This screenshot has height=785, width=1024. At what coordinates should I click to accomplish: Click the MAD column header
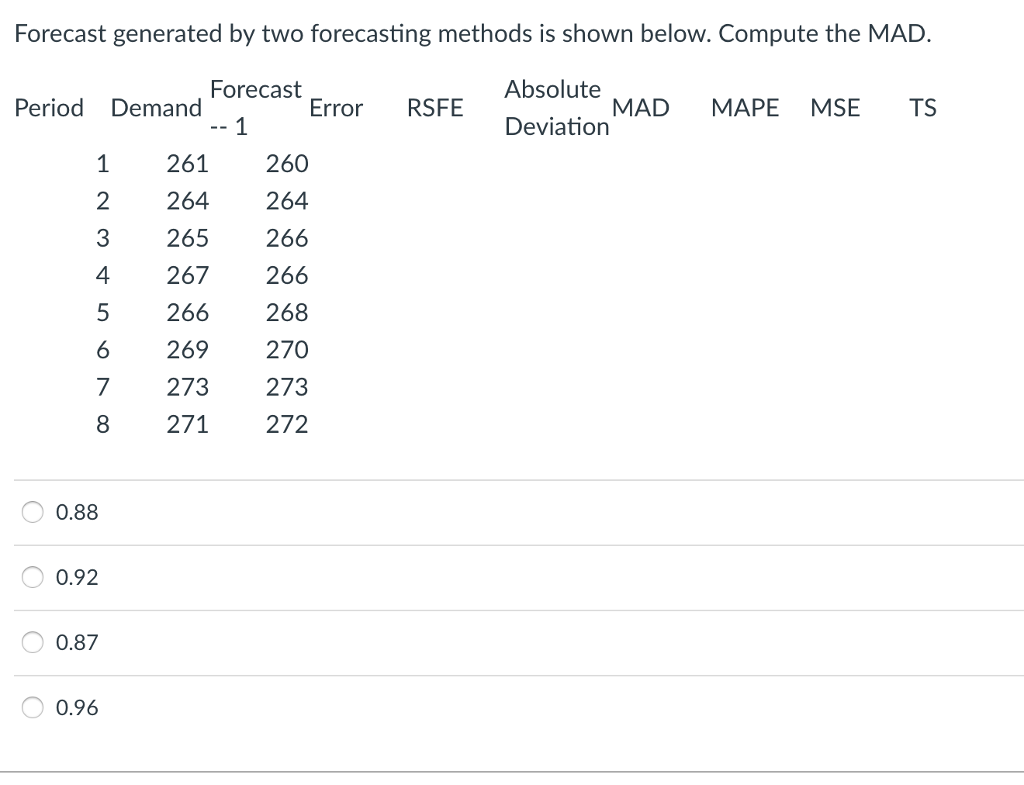640,108
